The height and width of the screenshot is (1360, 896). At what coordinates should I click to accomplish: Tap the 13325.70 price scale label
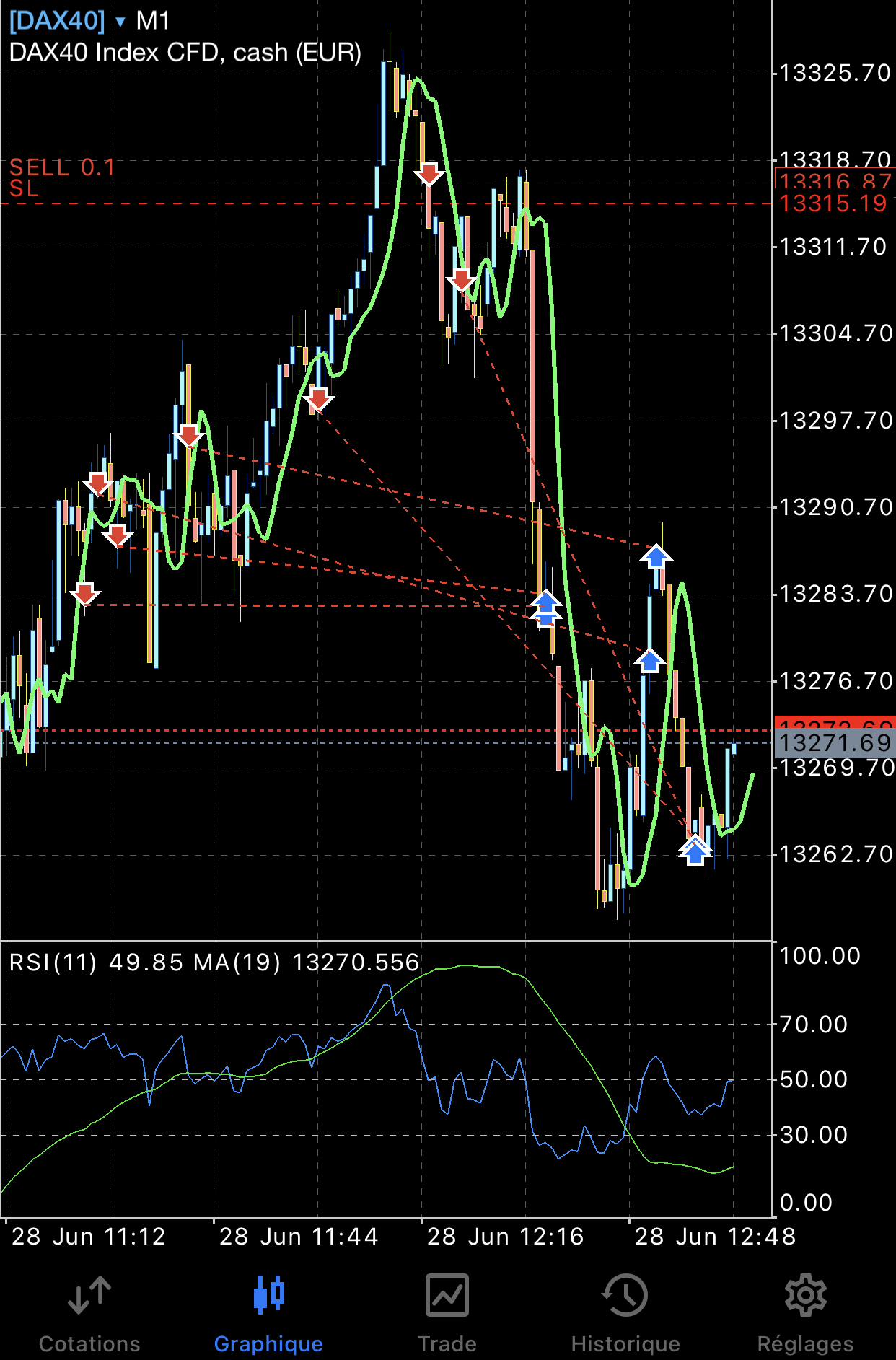coord(835,73)
